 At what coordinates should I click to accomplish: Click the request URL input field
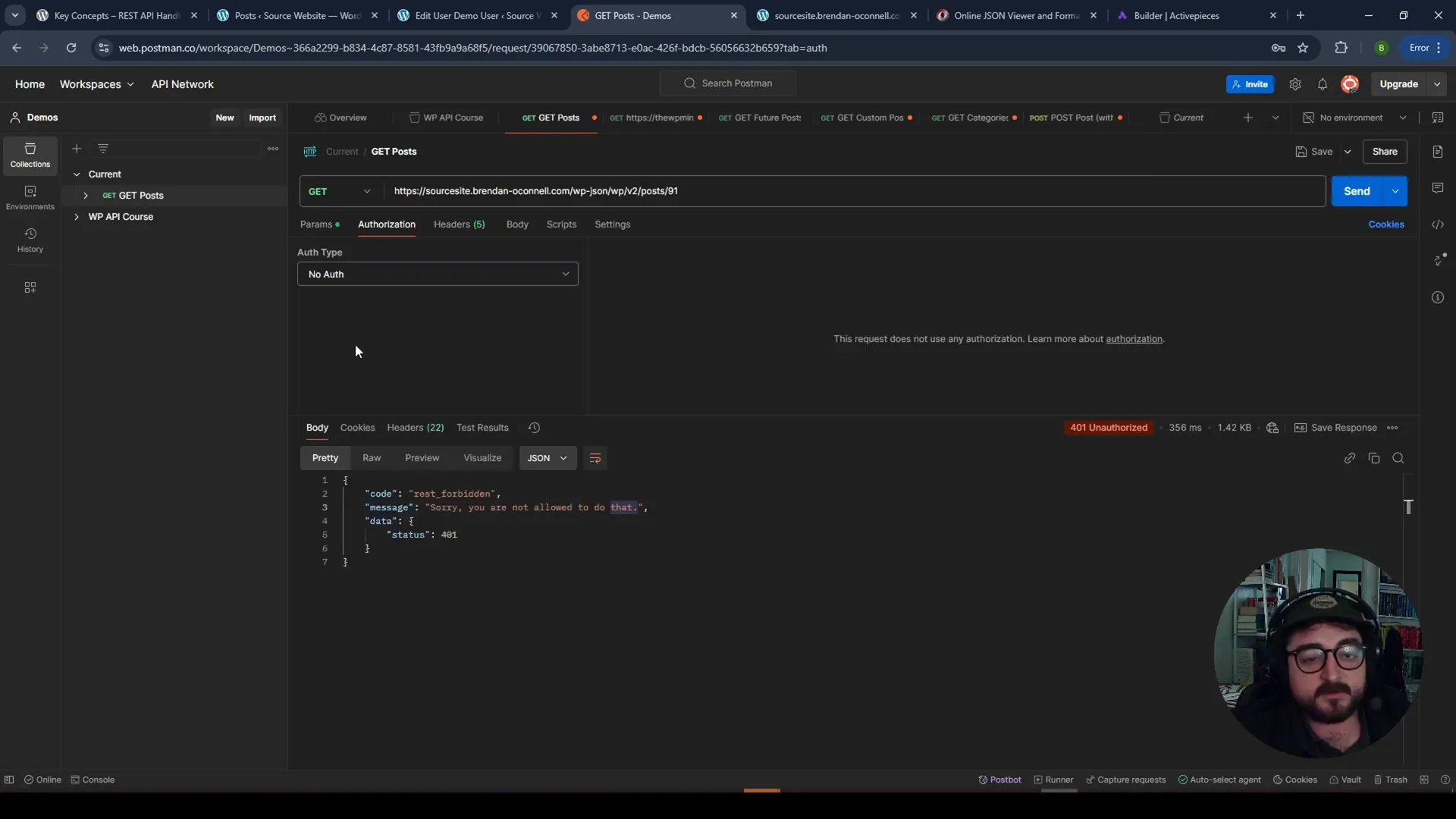pos(854,191)
